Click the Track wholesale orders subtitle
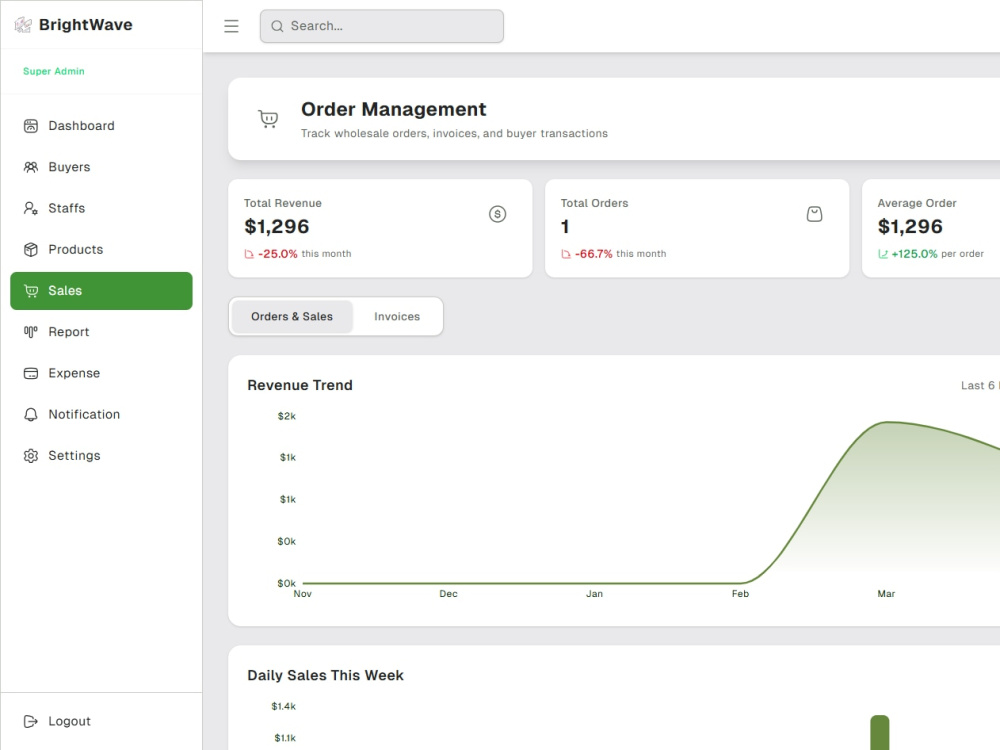Screen dimensions: 1000x750 (454, 133)
